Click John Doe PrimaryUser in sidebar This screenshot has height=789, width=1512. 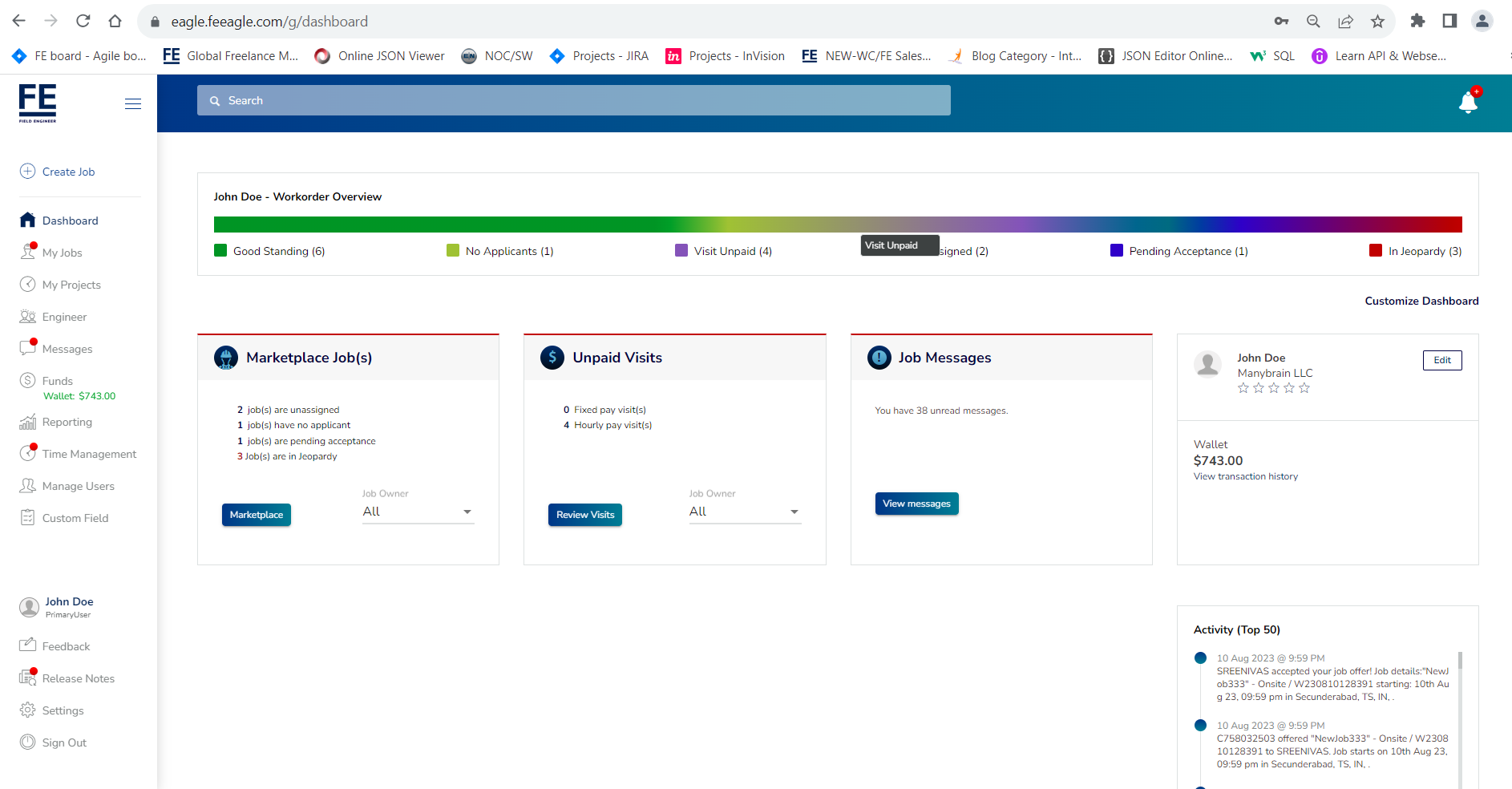(x=56, y=607)
